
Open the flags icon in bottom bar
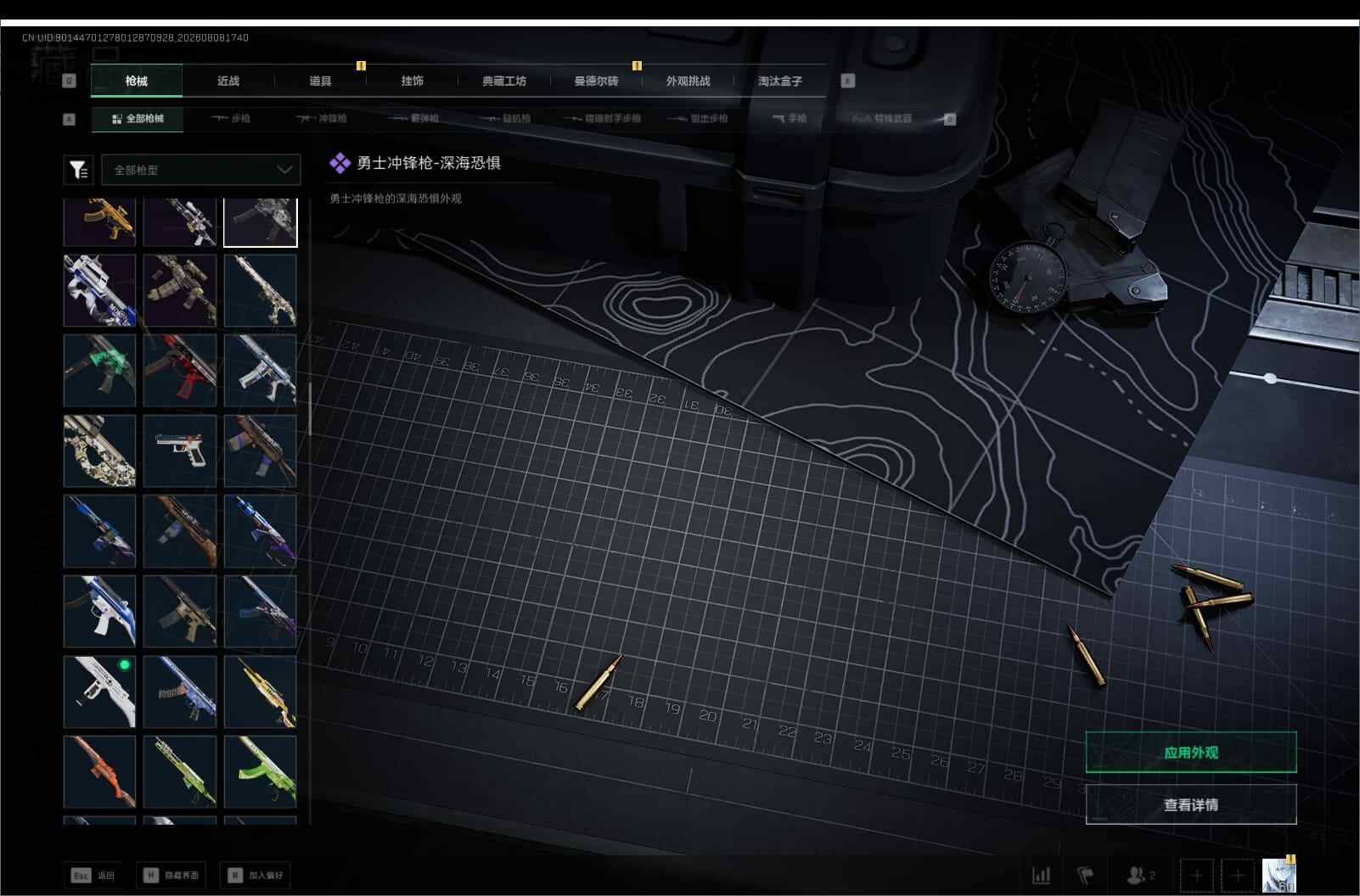tap(1086, 875)
